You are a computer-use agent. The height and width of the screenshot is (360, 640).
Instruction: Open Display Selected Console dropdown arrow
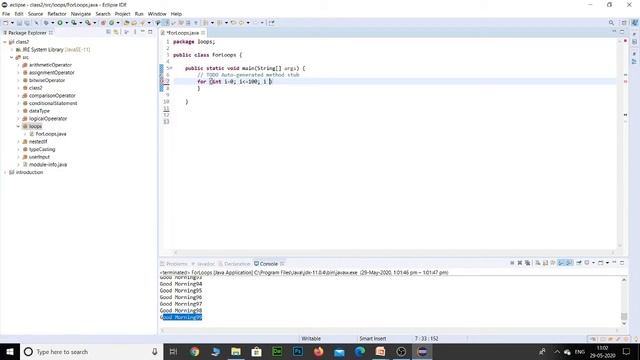(x=593, y=263)
